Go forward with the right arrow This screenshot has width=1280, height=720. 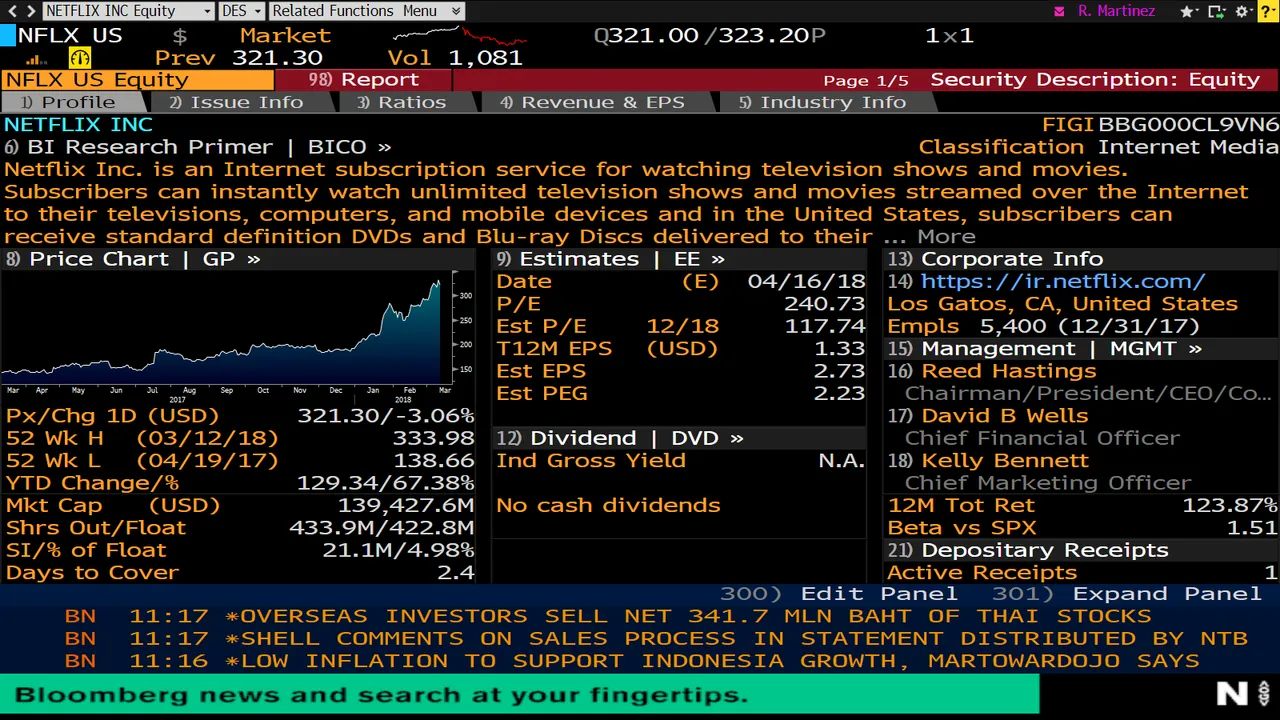(29, 11)
